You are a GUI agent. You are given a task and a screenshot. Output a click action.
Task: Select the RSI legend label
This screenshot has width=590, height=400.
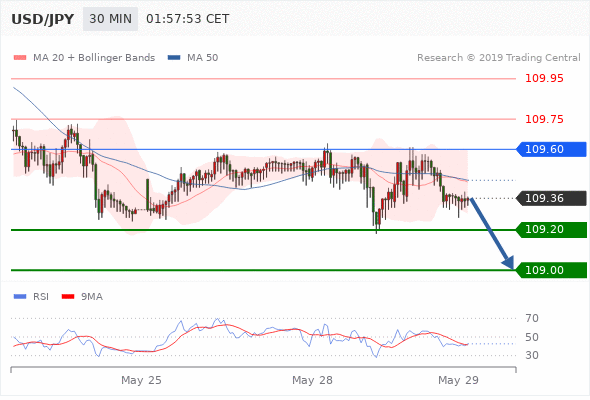pyautogui.click(x=41, y=297)
